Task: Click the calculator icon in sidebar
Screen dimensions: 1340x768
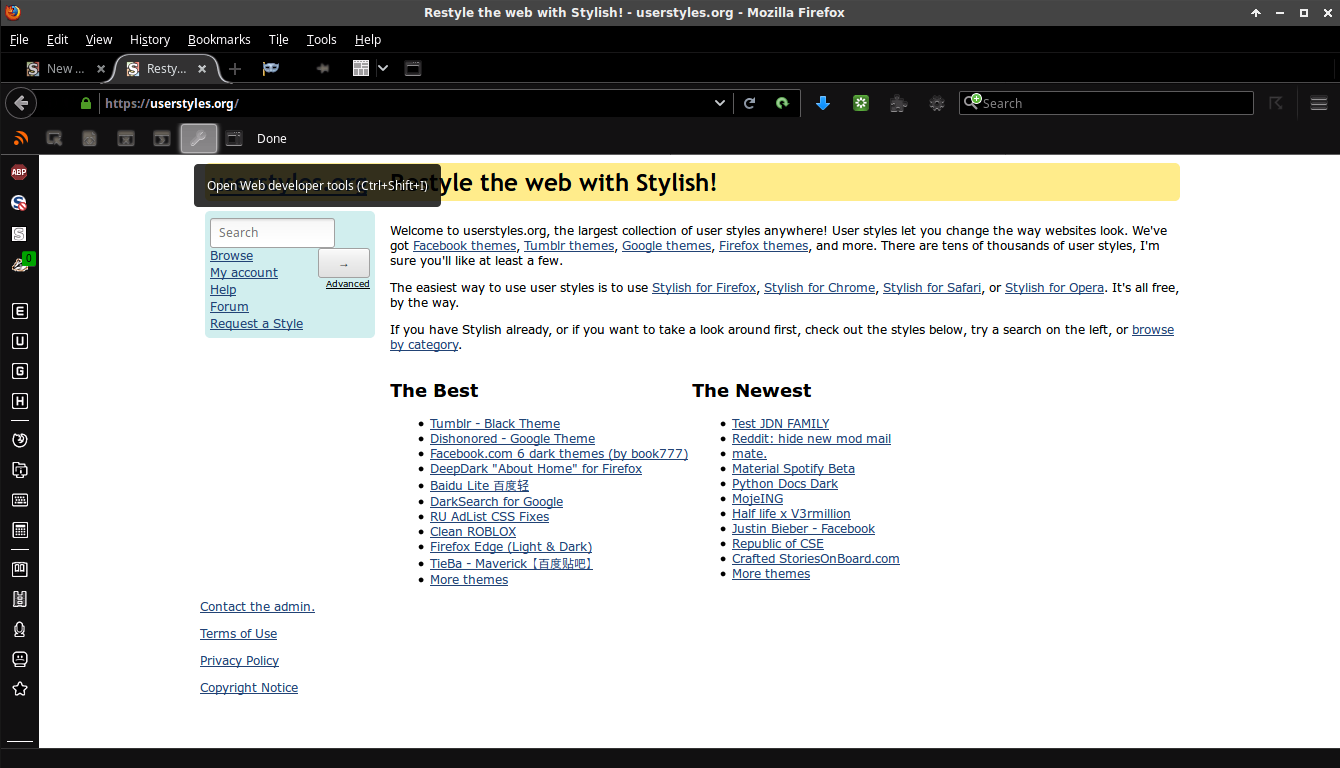Action: point(19,530)
